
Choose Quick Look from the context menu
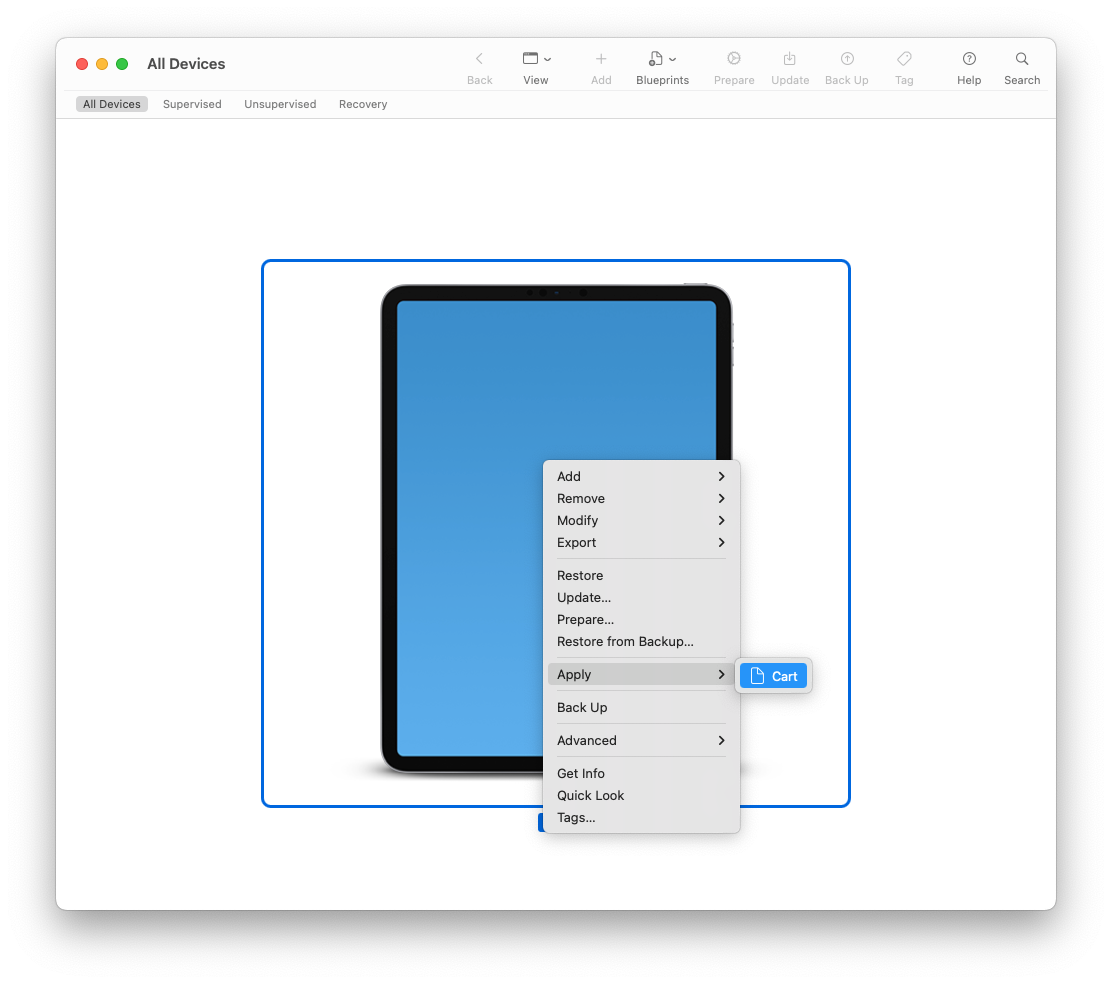click(640, 795)
